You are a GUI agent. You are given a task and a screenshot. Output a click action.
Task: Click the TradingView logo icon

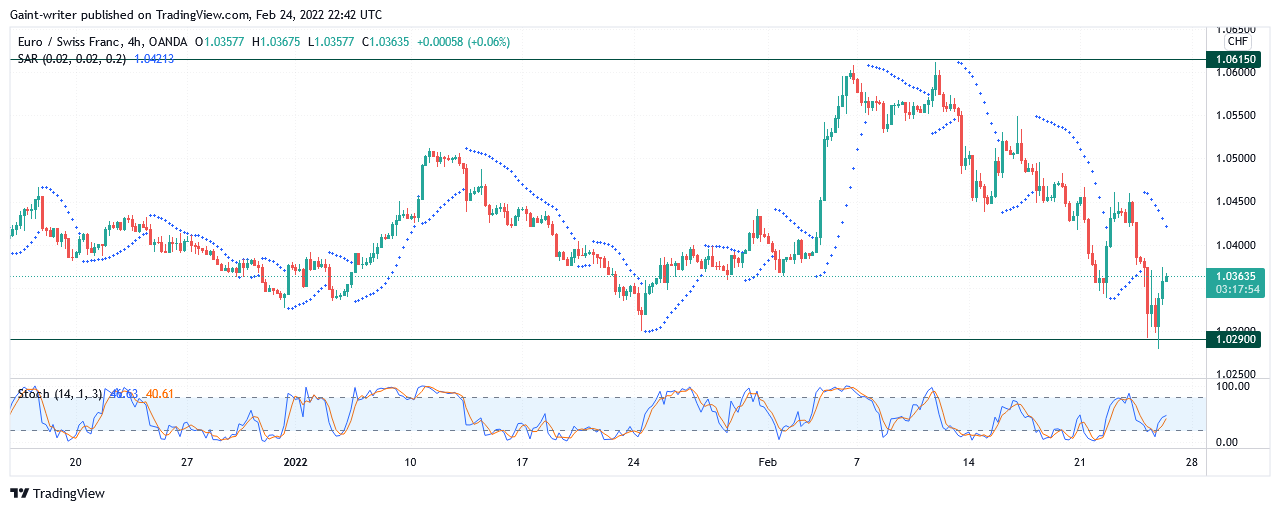pos(20,493)
